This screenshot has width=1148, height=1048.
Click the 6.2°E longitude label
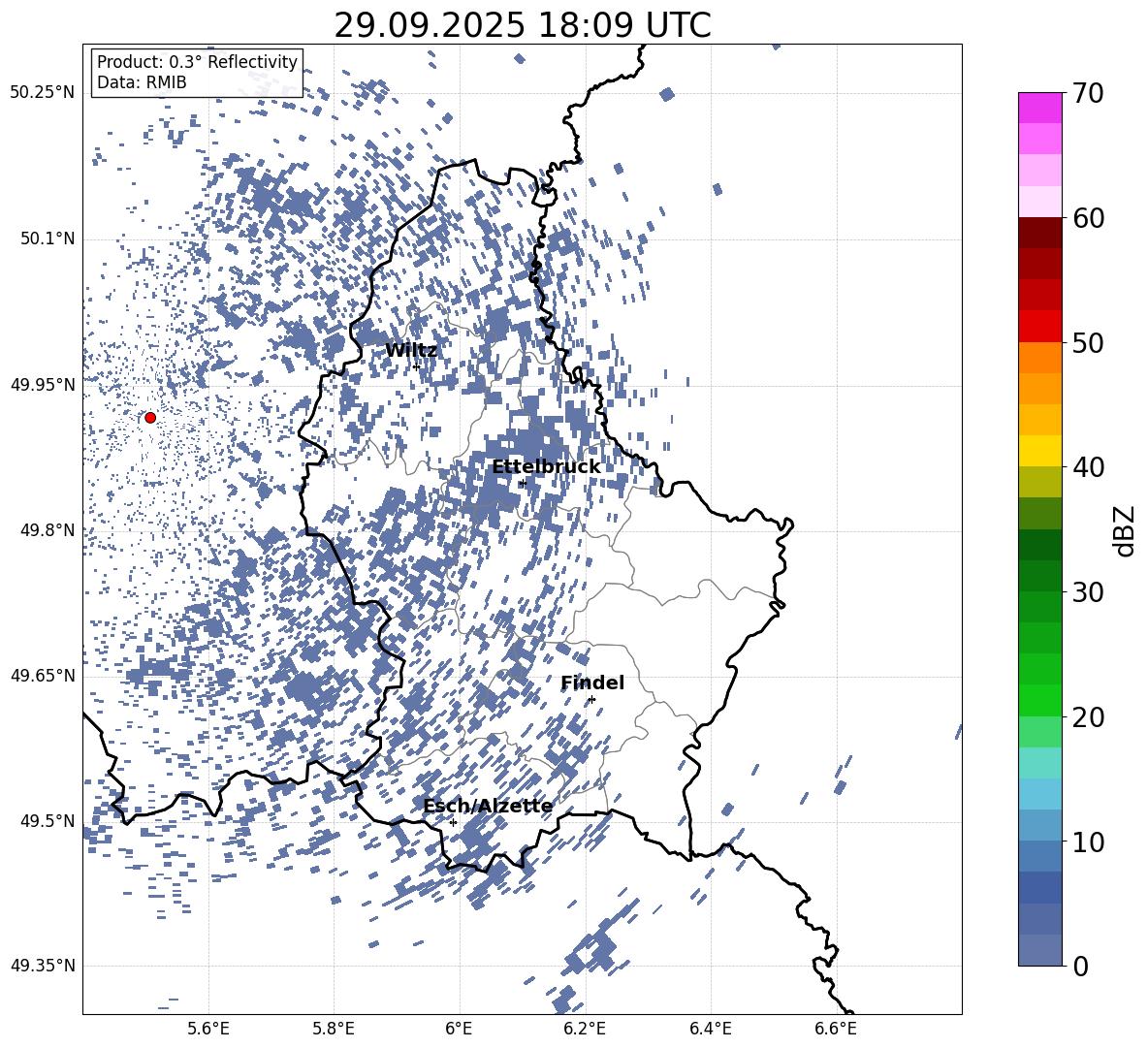pos(585,1029)
